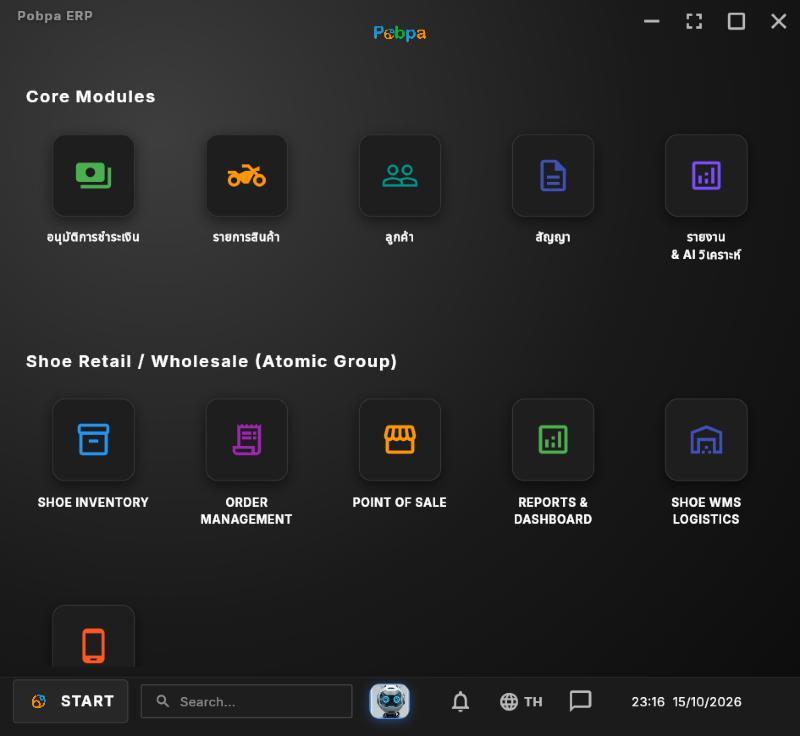Close the Pobpa ERP window
Viewport: 800px width, 736px height.
click(x=779, y=21)
